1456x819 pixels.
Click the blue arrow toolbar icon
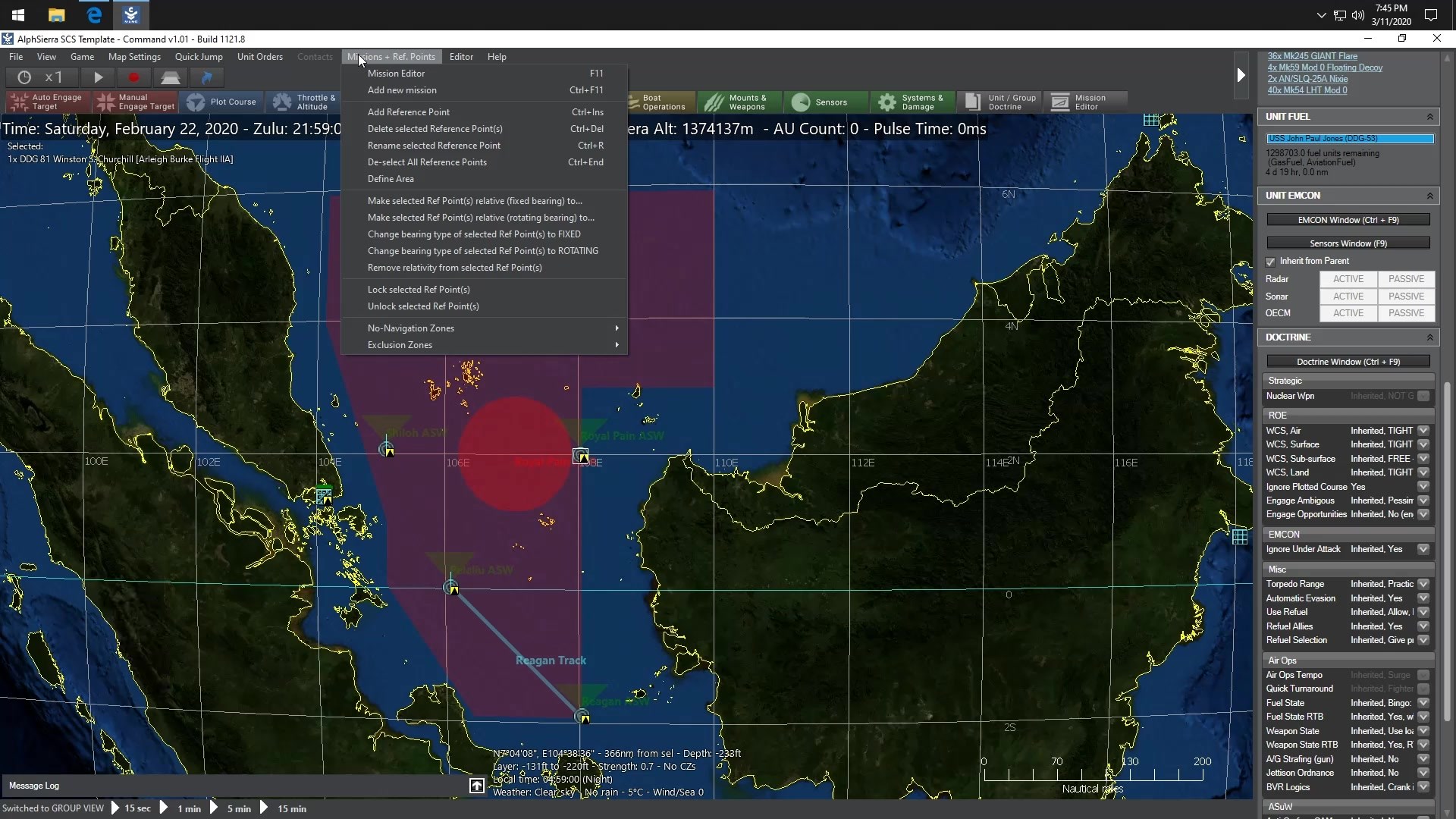coord(207,77)
